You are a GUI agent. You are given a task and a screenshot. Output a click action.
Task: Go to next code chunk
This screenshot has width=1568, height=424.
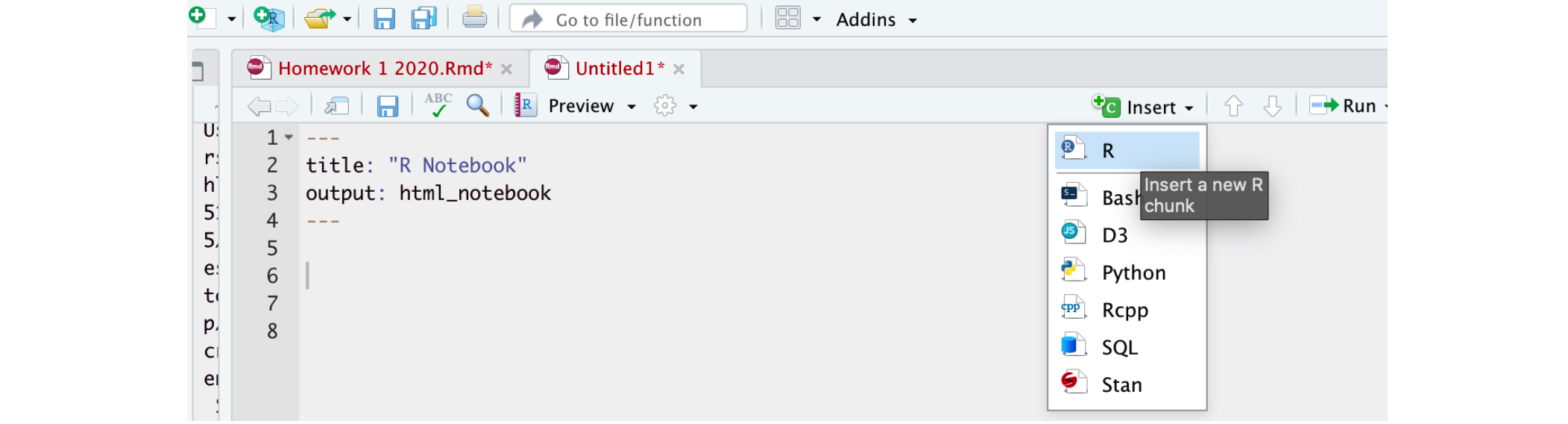coord(1272,106)
